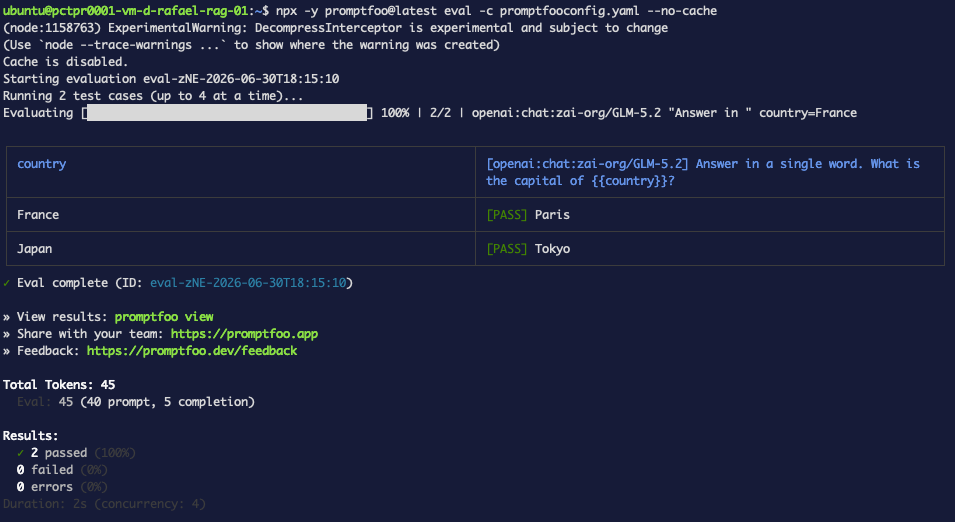Click the '0 failed (0%)' line
This screenshot has width=955, height=522.
point(62,470)
